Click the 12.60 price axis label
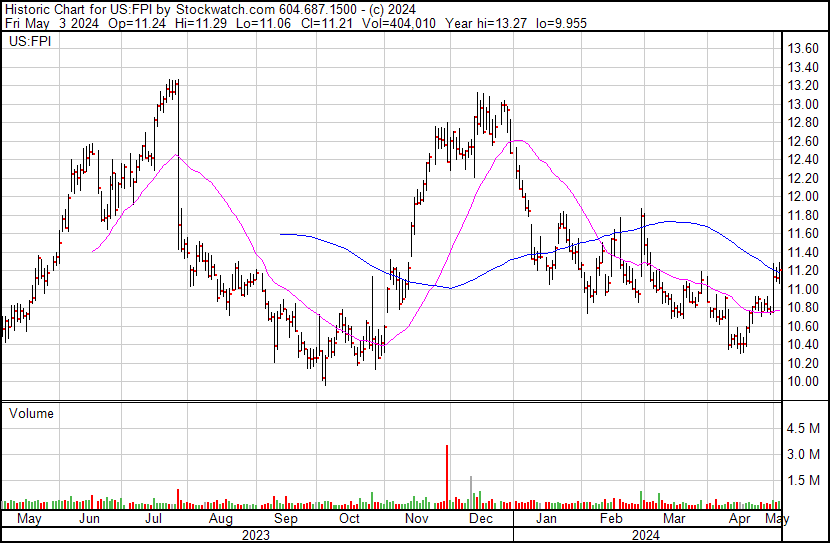Viewport: 830px width, 543px height. [803, 141]
